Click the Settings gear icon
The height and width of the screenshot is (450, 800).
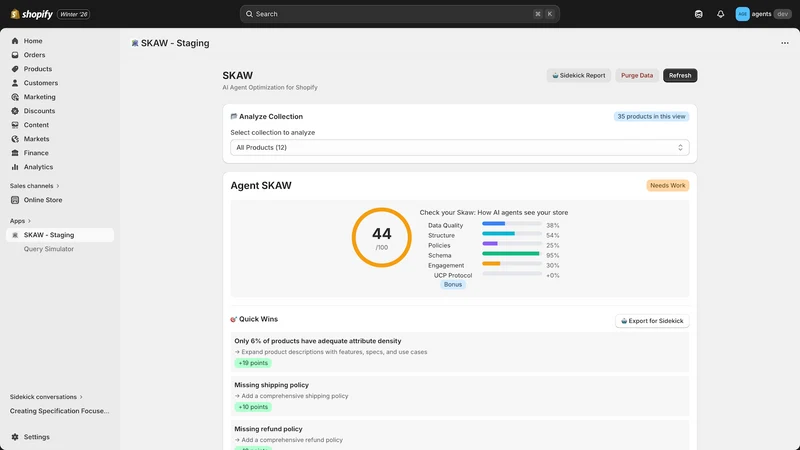coord(15,437)
